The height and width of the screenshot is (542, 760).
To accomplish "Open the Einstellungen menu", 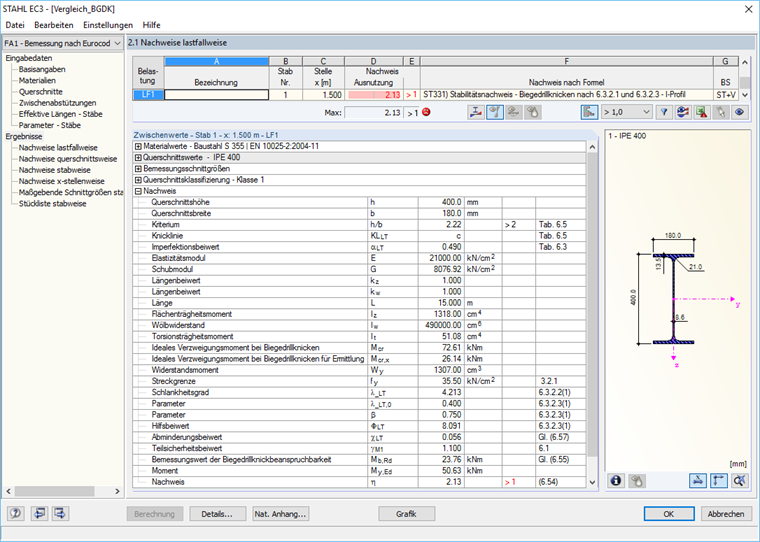I will [x=108, y=25].
